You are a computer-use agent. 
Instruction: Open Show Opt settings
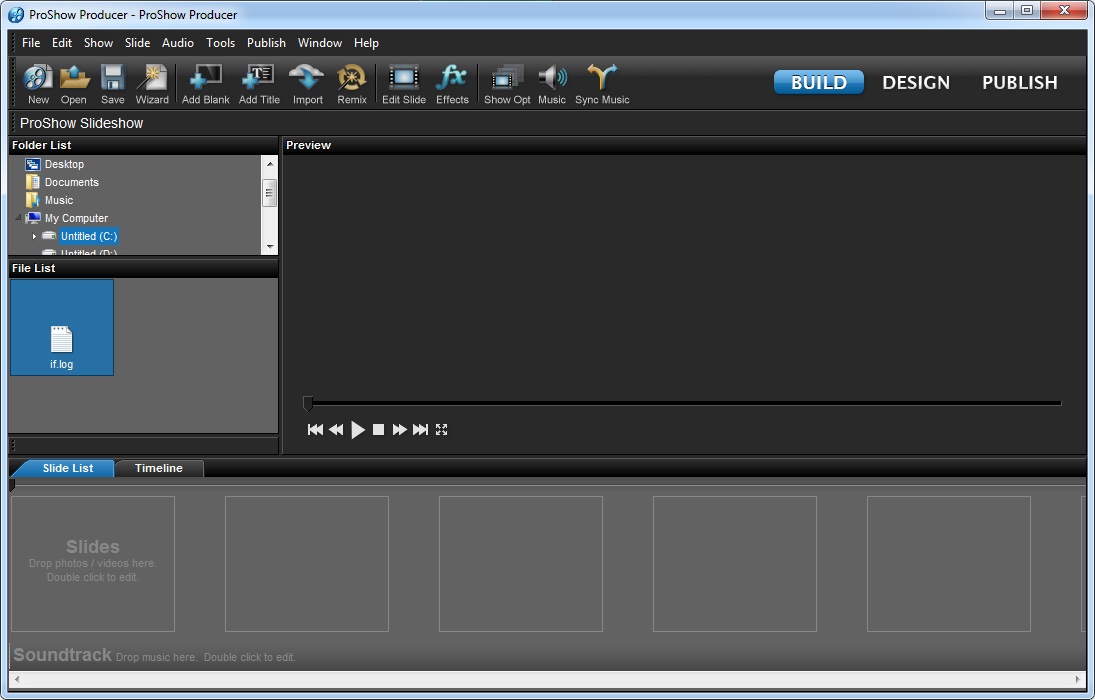pyautogui.click(x=507, y=84)
